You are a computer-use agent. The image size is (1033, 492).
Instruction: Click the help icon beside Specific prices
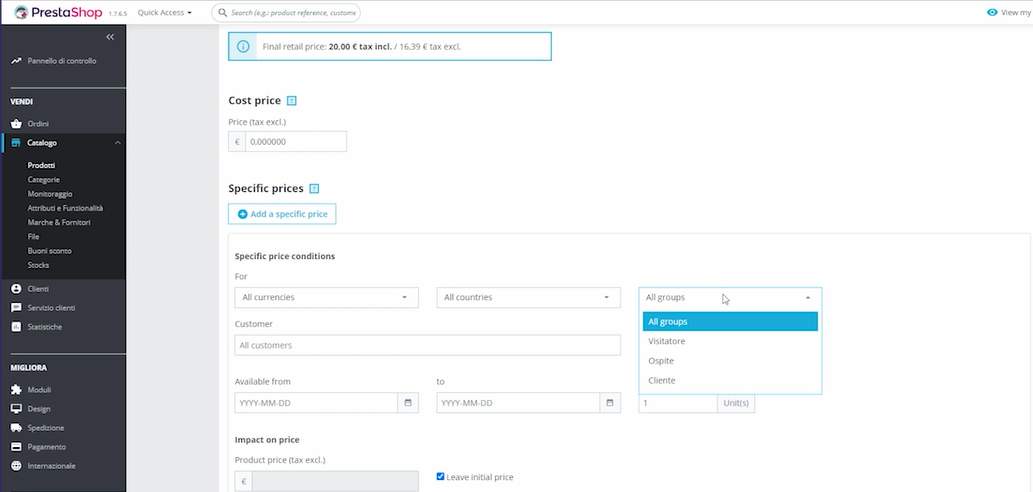pyautogui.click(x=314, y=188)
